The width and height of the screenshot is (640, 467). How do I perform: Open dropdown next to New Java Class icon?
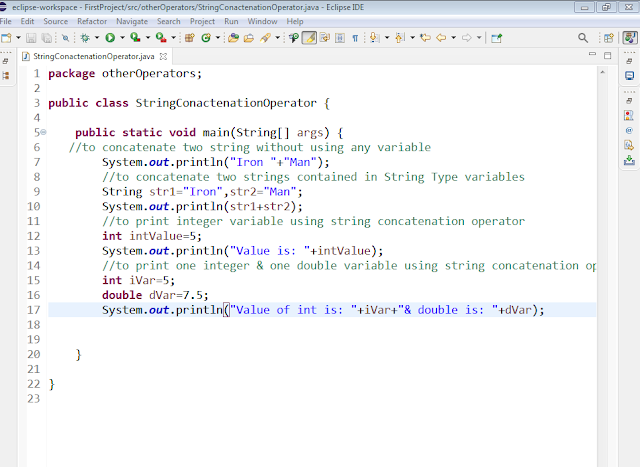[x=218, y=38]
